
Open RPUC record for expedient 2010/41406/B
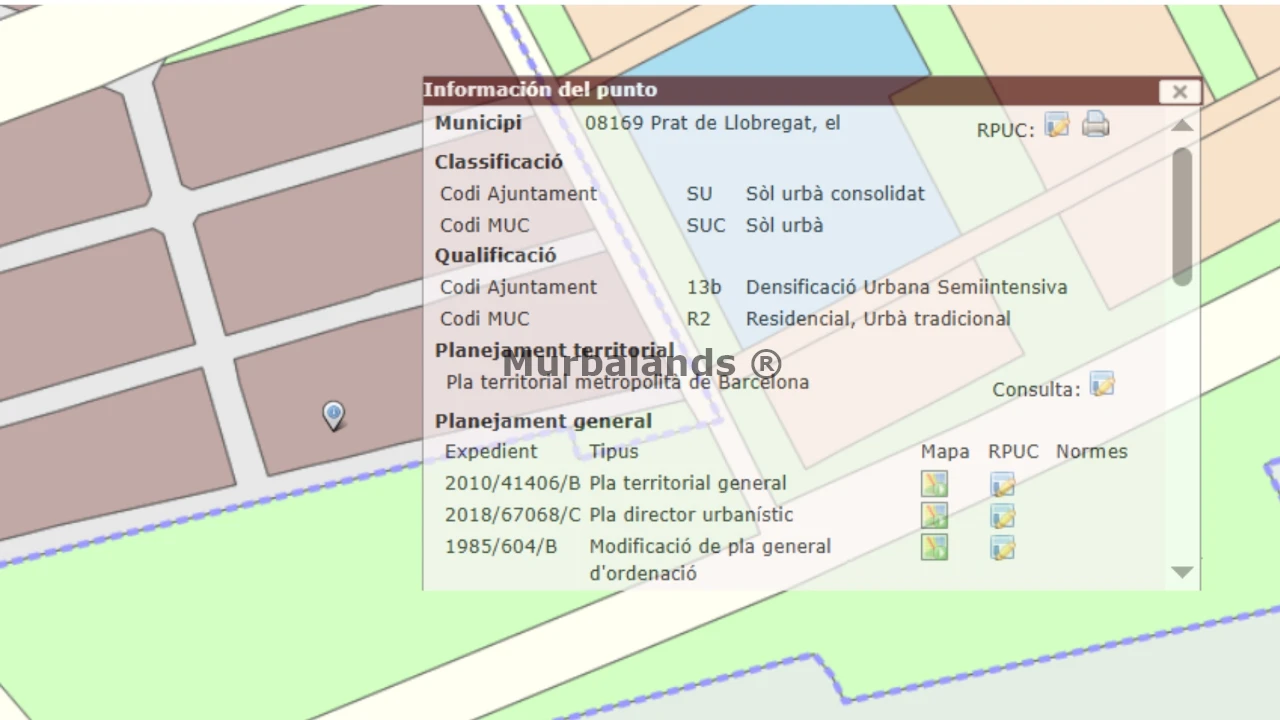[1002, 484]
